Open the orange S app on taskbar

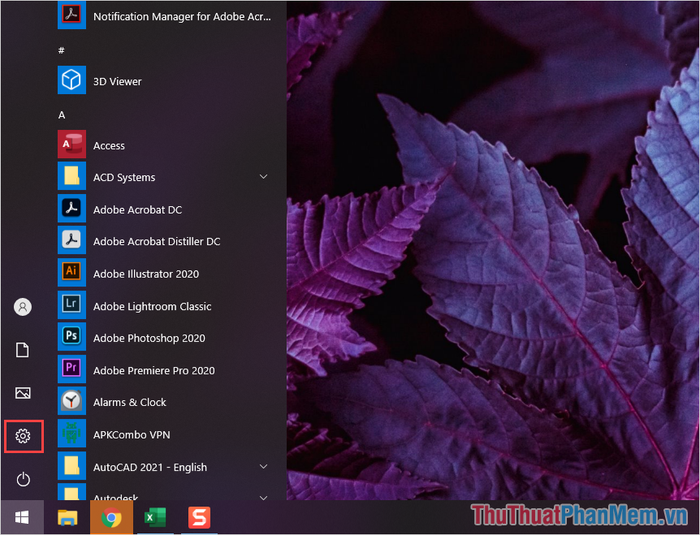pyautogui.click(x=199, y=518)
